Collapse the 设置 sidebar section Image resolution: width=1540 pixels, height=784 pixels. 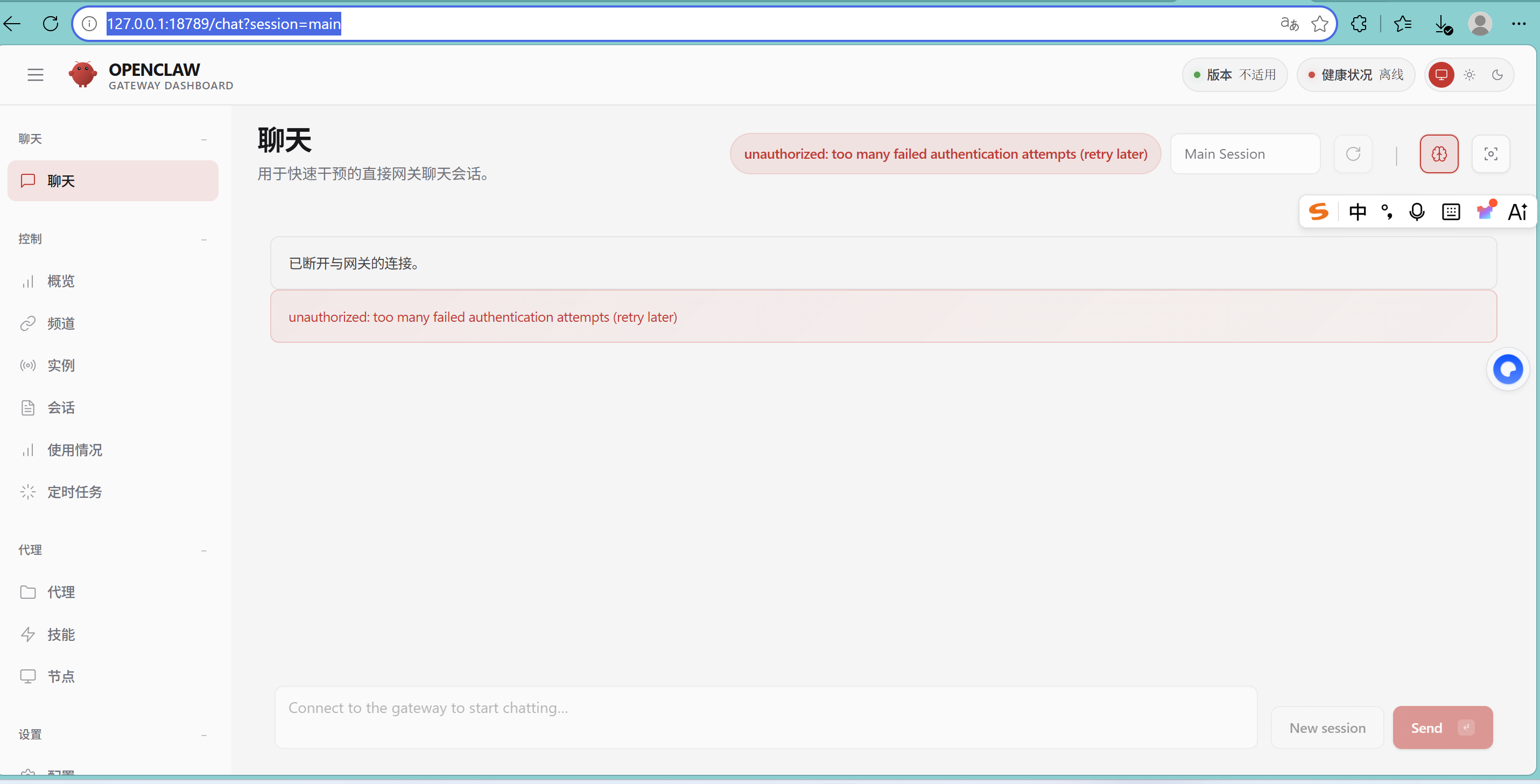pyautogui.click(x=204, y=735)
